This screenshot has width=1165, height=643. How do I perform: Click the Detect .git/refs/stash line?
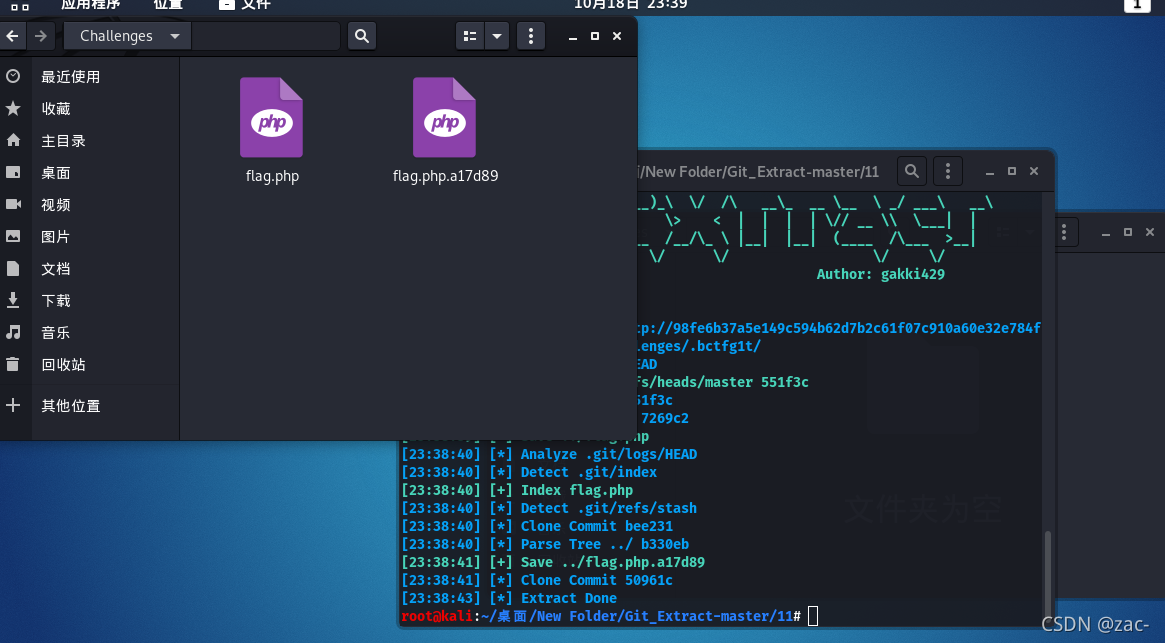(x=549, y=508)
